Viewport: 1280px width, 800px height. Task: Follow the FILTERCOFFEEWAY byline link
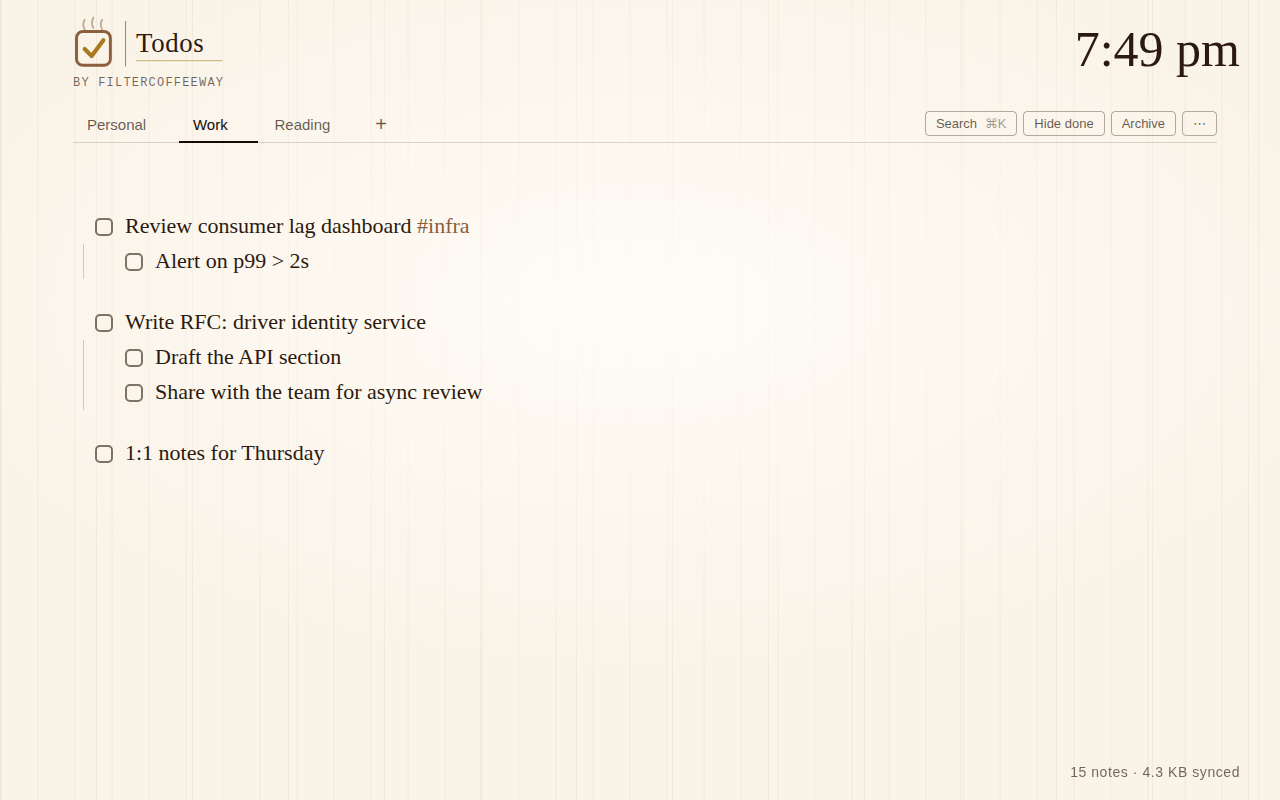coord(161,82)
